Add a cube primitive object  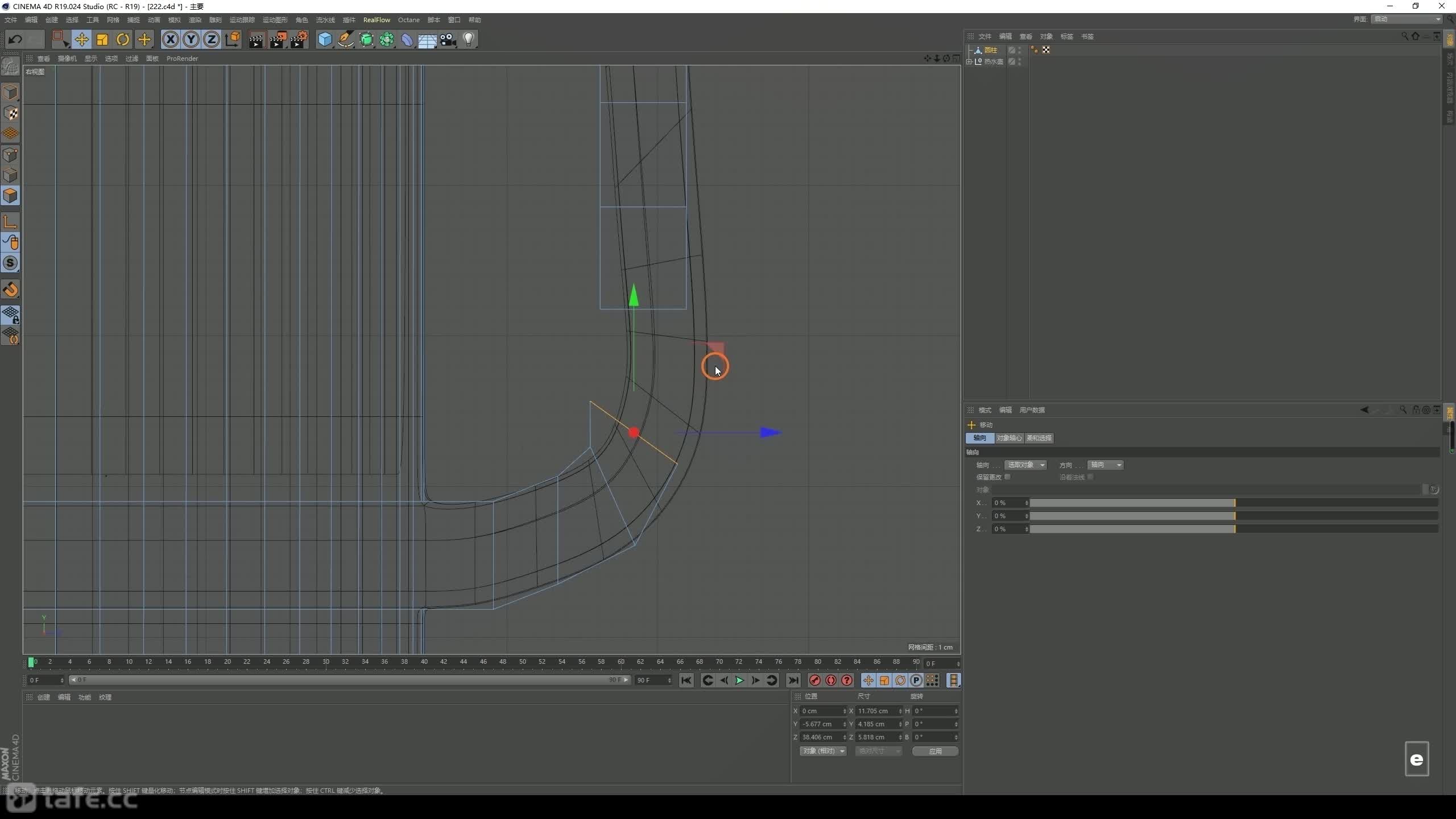[x=325, y=39]
